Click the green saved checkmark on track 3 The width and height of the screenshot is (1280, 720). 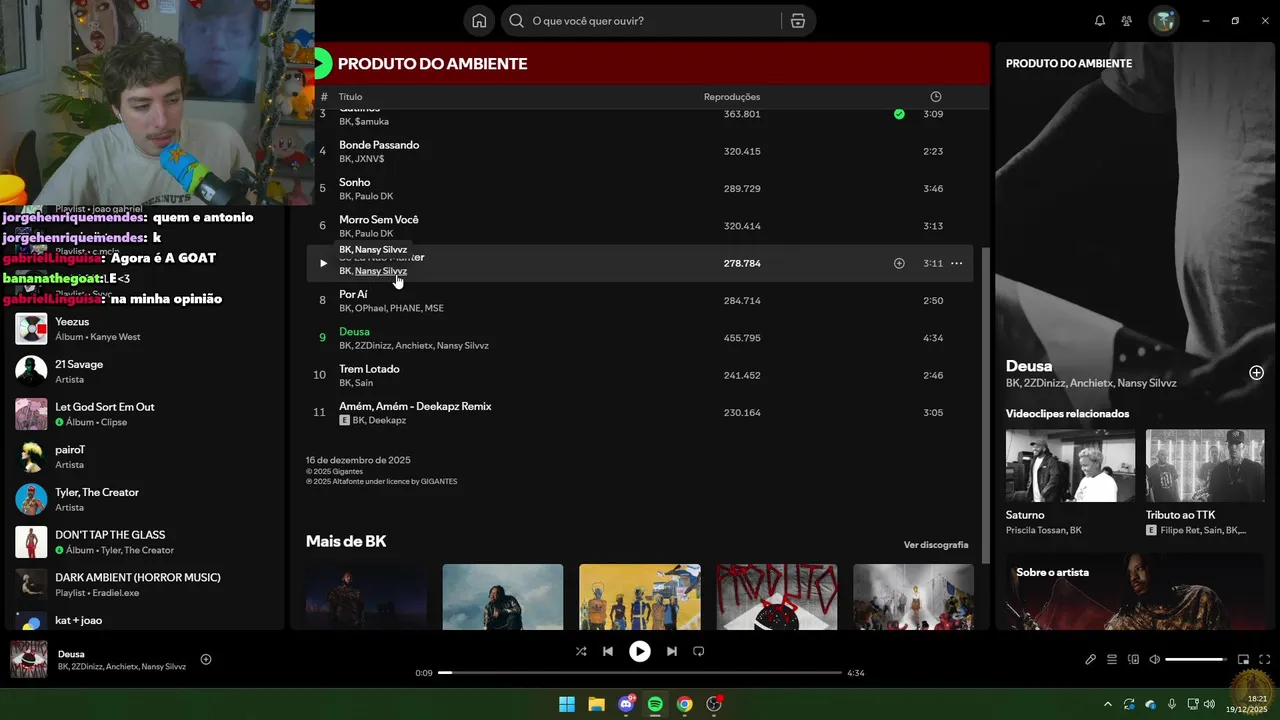(x=899, y=114)
